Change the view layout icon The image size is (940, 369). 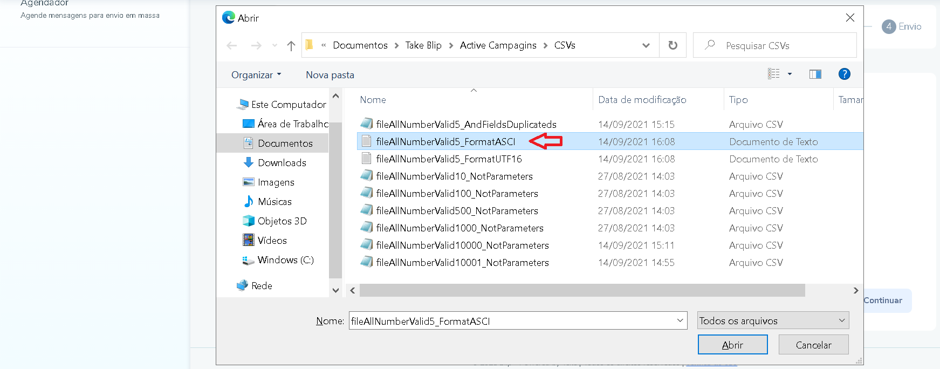pyautogui.click(x=774, y=74)
